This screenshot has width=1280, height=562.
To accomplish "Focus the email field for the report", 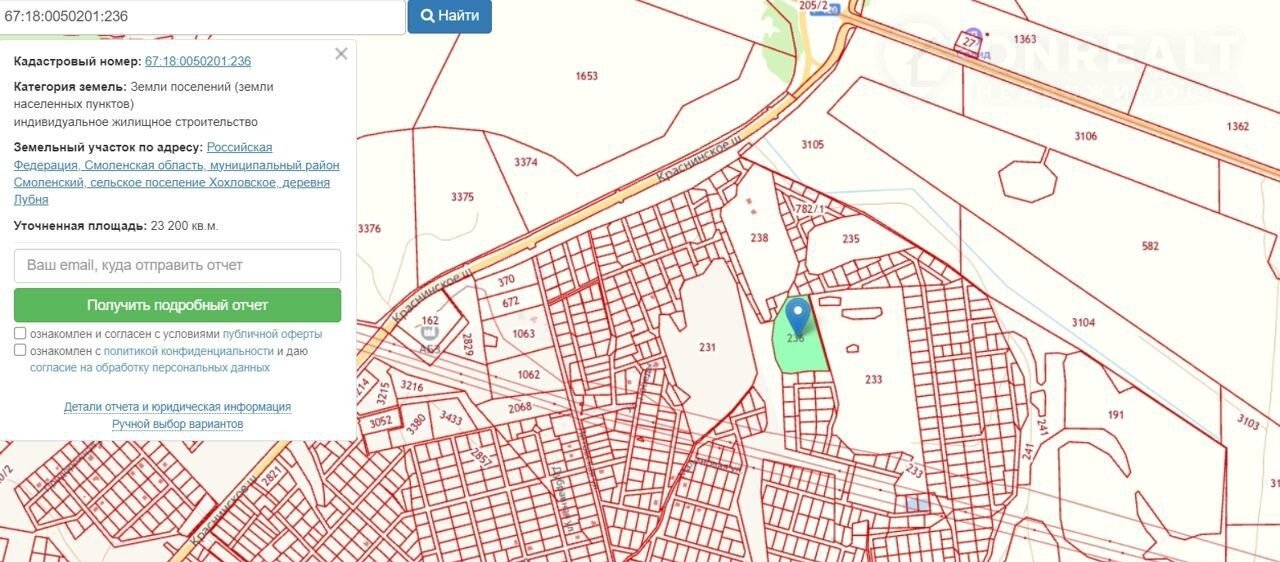I will 177,266.
